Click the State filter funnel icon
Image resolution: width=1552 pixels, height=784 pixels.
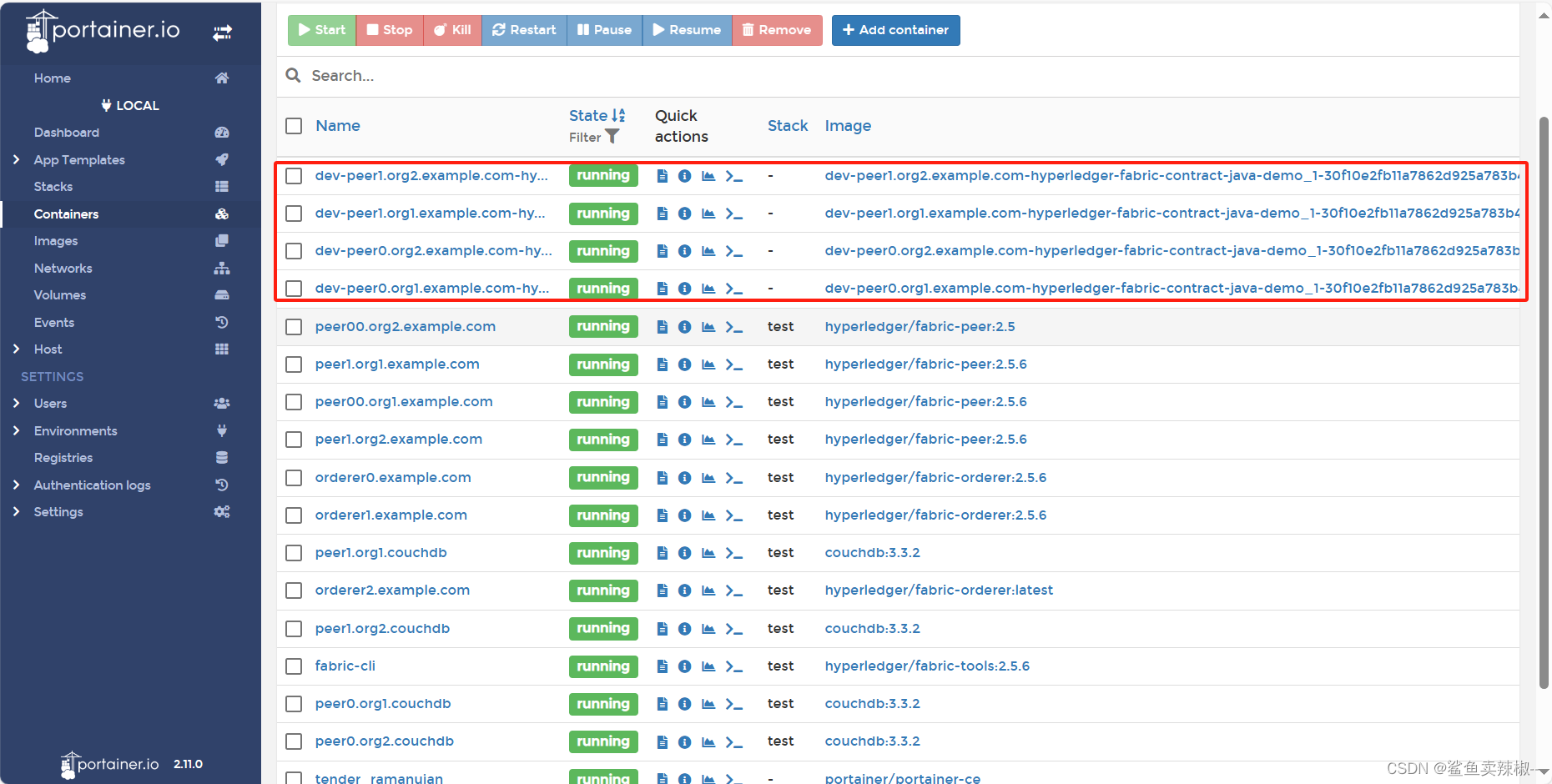612,137
